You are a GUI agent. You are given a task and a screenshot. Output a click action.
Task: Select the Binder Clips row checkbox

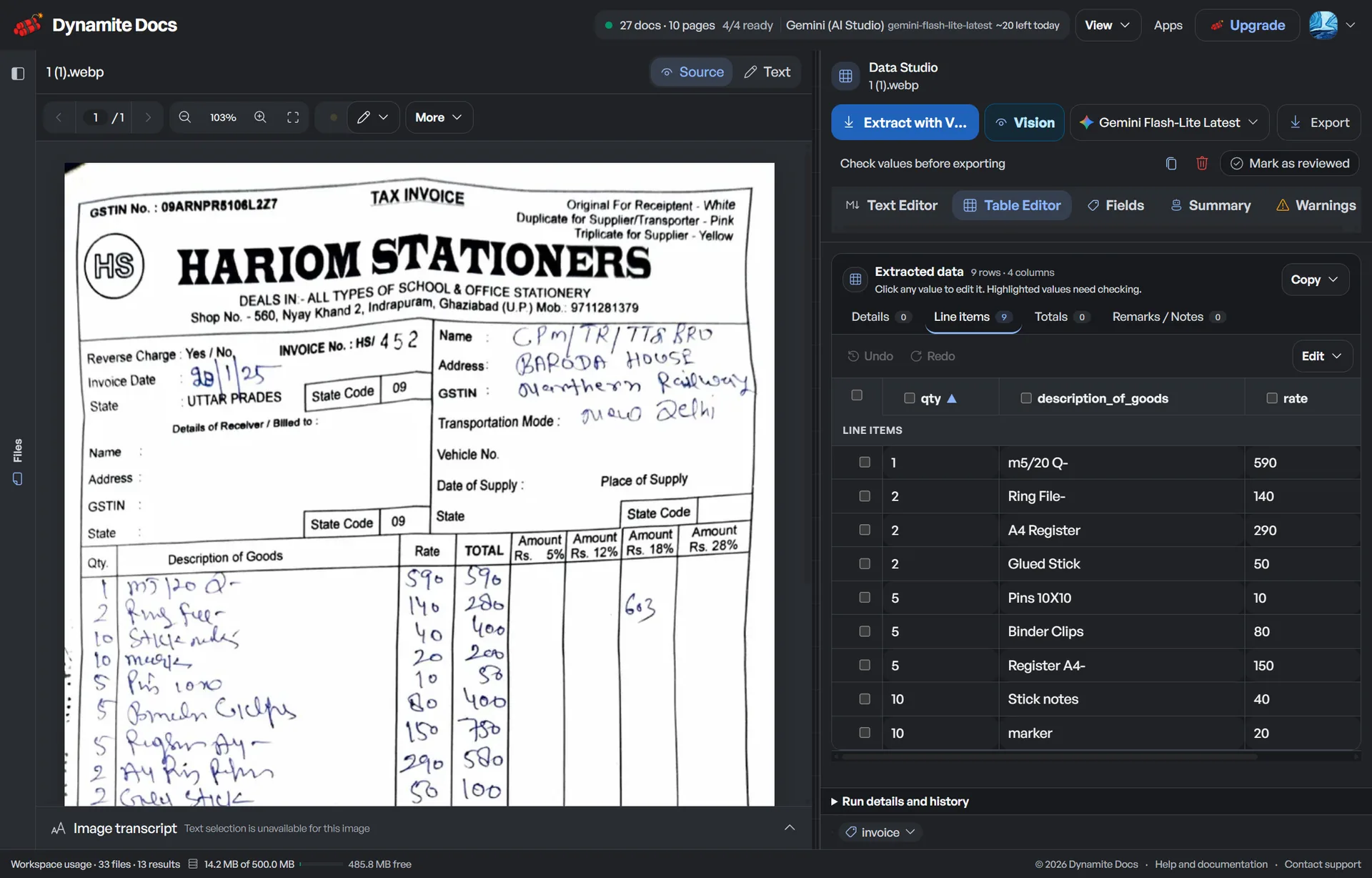coord(865,631)
